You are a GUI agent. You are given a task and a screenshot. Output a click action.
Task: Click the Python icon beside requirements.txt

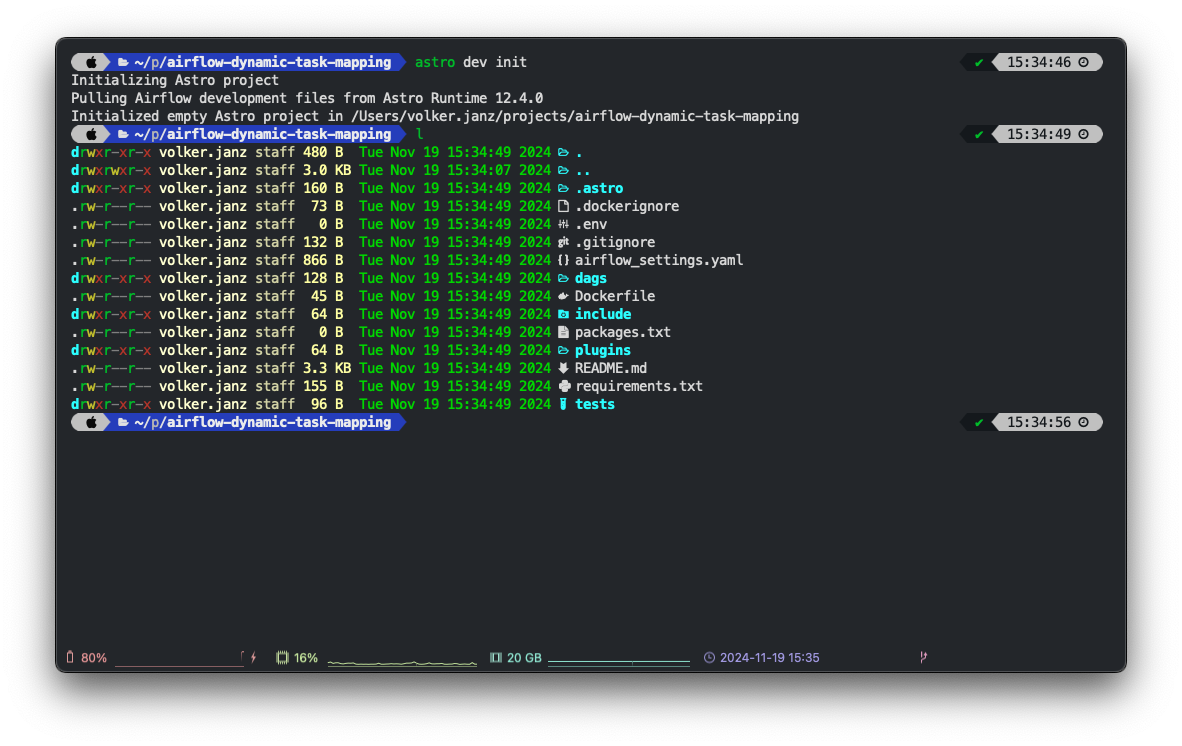coord(563,386)
